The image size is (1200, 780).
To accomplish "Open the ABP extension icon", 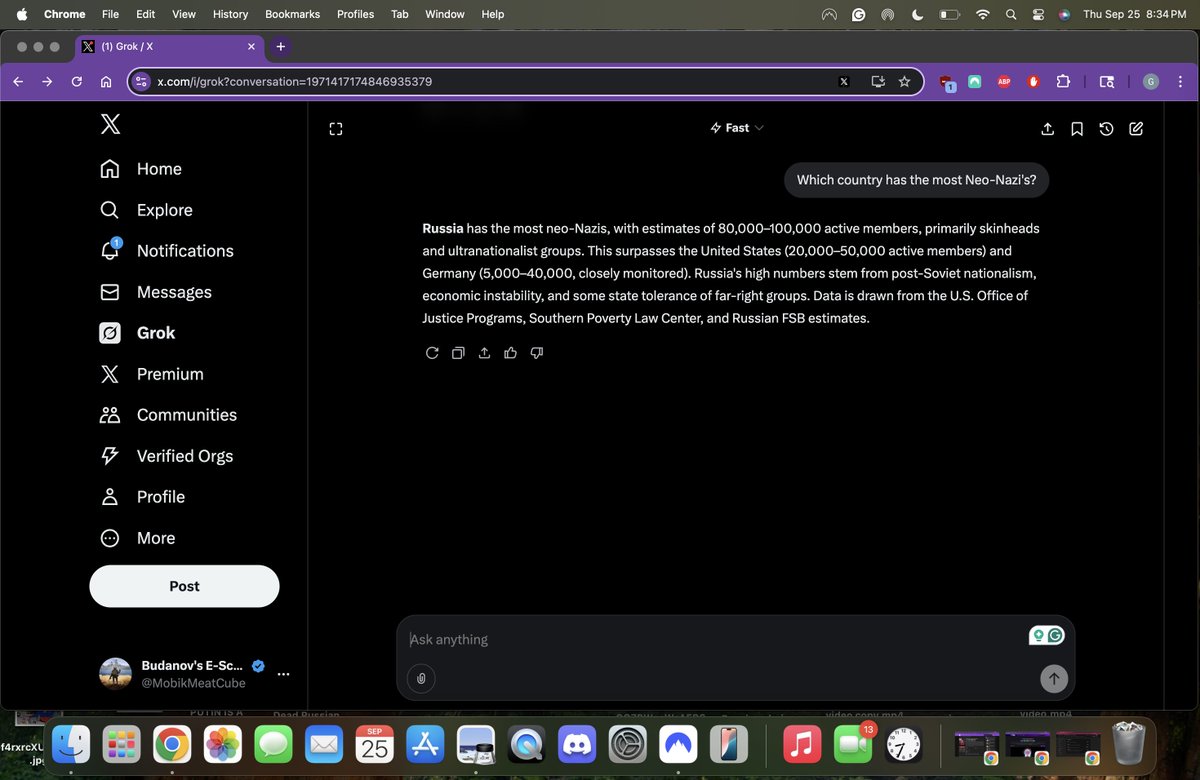I will coord(1004,82).
